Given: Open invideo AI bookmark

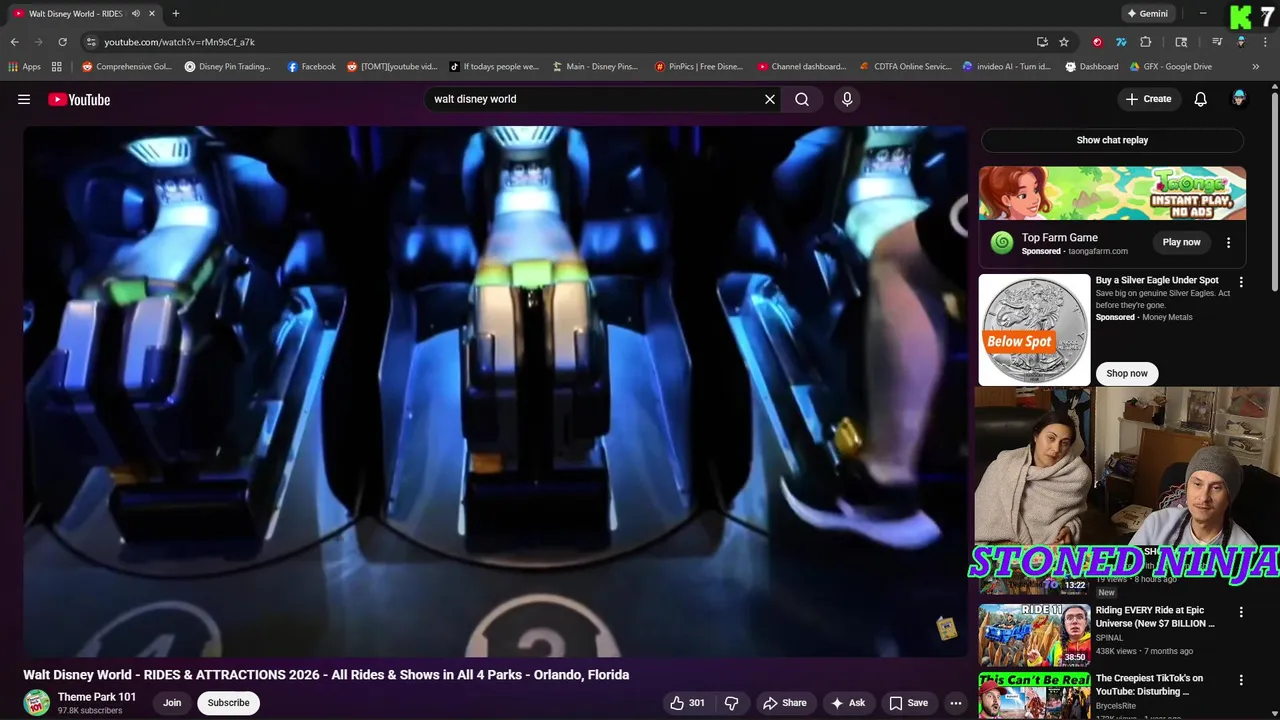Looking at the screenshot, I should tap(1007, 67).
